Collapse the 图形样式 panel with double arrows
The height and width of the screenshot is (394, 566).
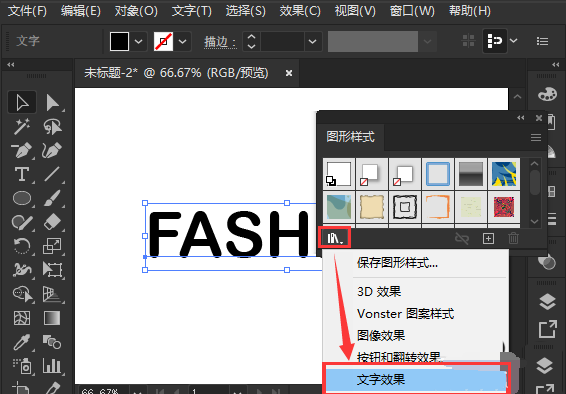click(x=520, y=118)
